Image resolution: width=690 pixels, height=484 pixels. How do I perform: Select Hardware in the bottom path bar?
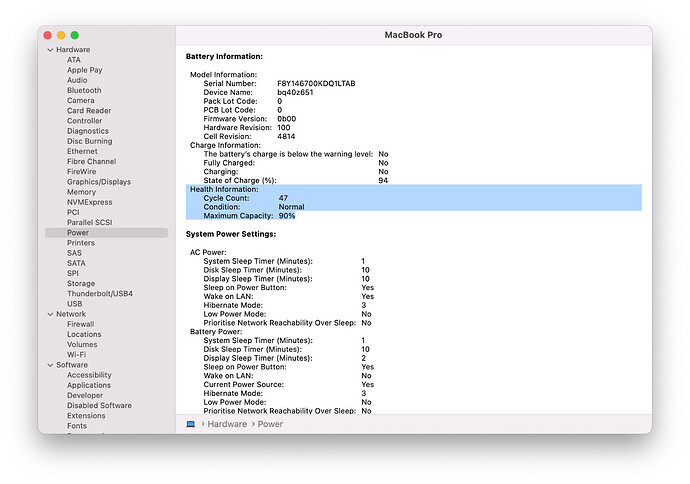(227, 424)
